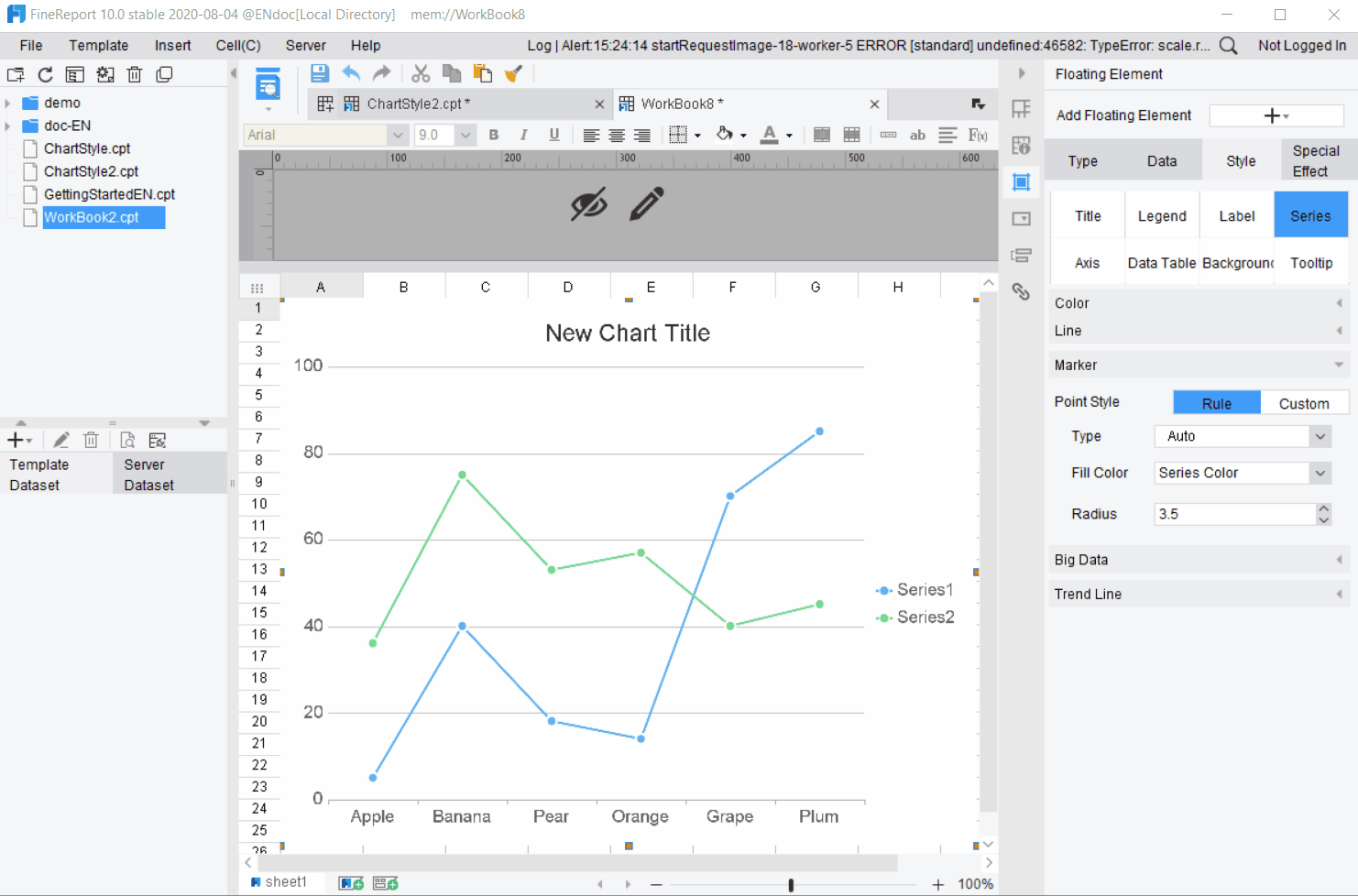Edit dataset with the pencil icon
The height and width of the screenshot is (896, 1358).
[61, 441]
